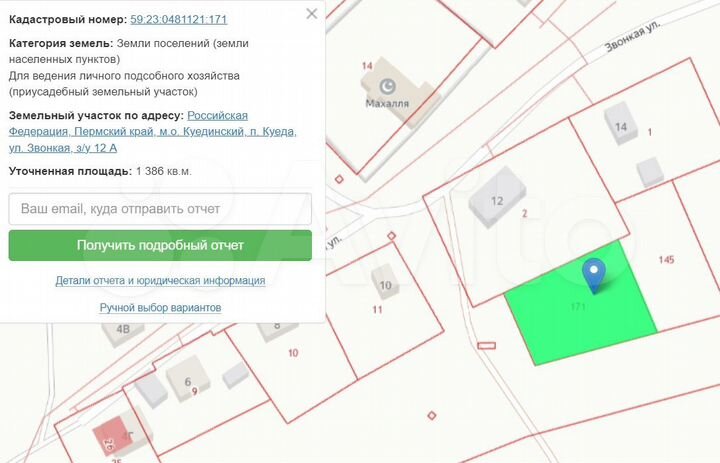Click the 'Звонкая ул.' street label

(632, 36)
